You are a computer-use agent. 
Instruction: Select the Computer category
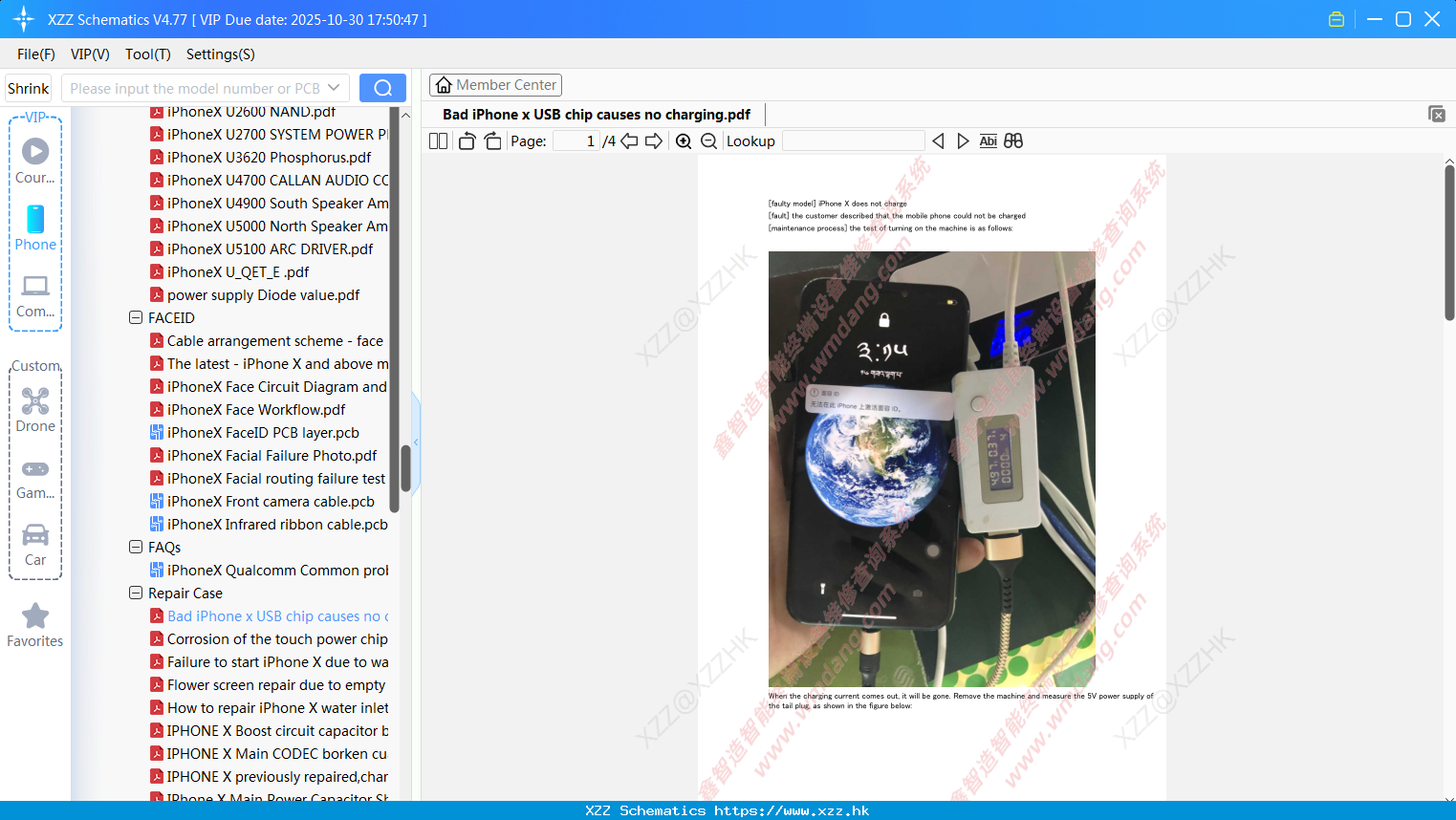coord(35,295)
